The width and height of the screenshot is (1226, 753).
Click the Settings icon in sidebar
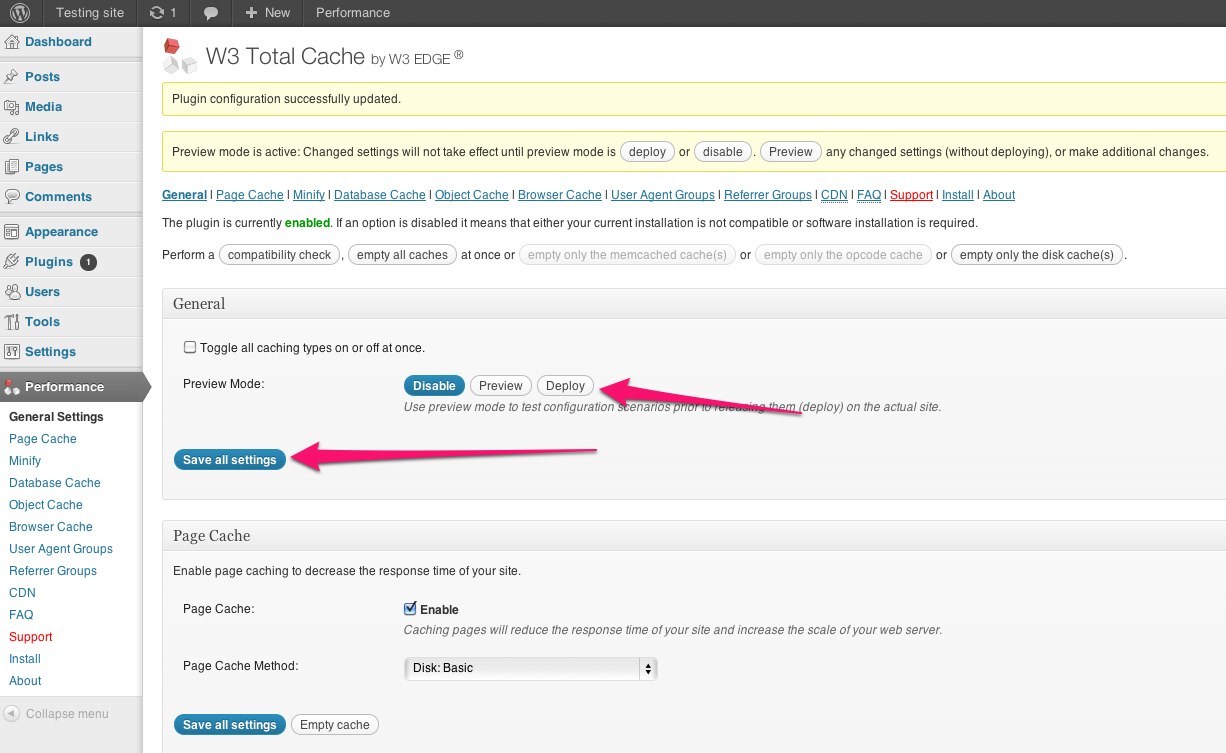[12, 352]
